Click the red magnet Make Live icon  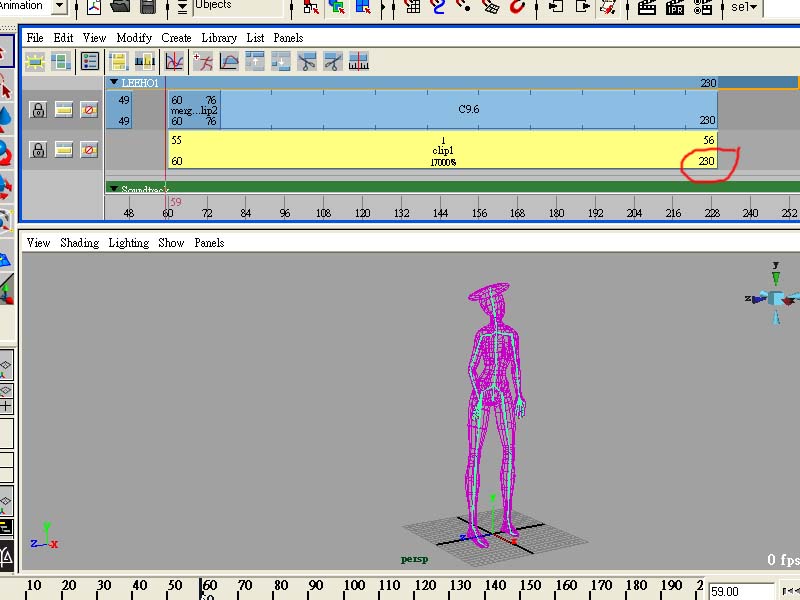(517, 7)
